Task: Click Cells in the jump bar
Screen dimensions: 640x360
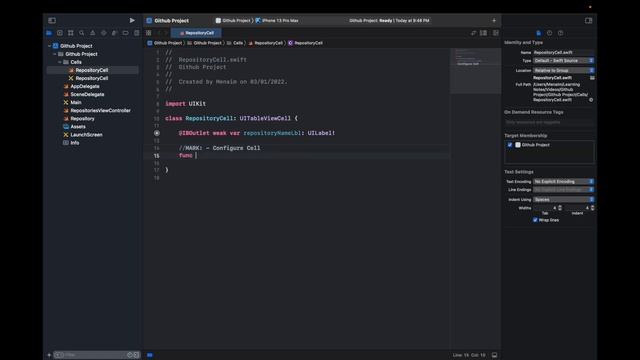Action: pos(235,43)
